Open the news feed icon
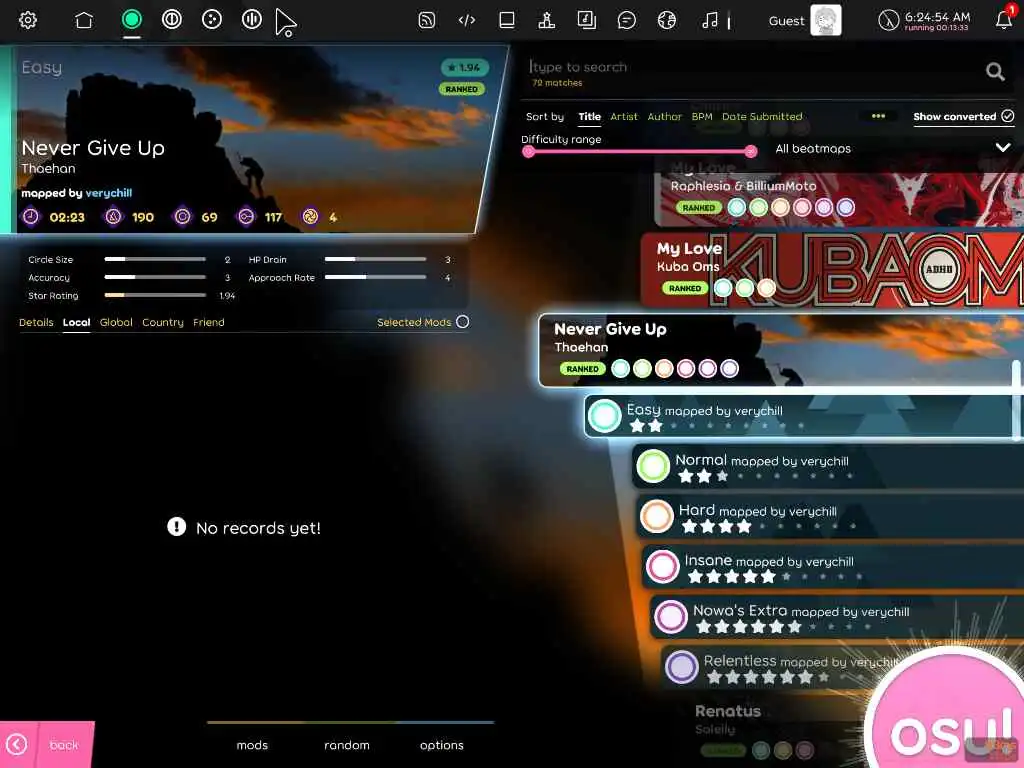 click(426, 20)
